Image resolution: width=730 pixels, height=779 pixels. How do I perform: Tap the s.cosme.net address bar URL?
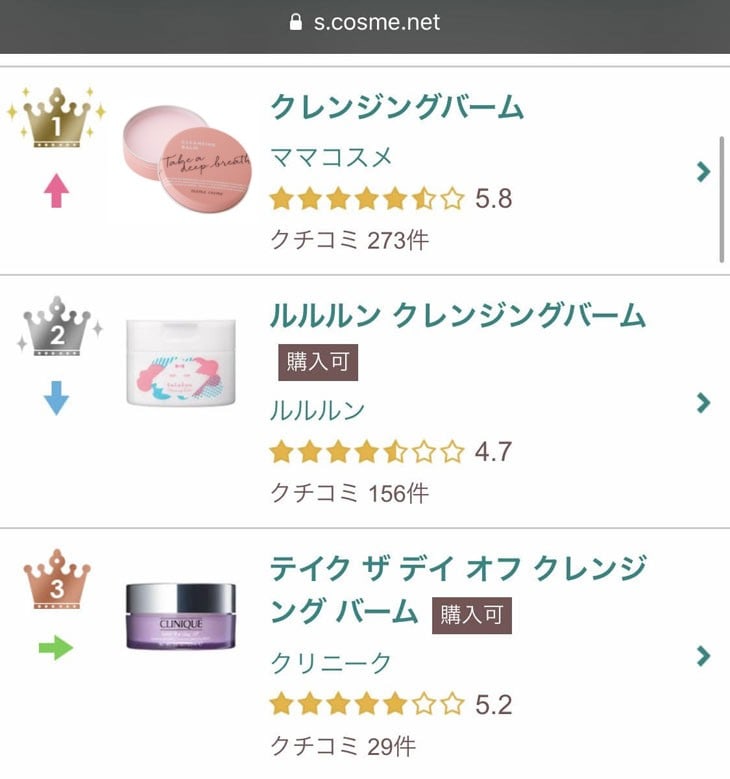pos(376,22)
